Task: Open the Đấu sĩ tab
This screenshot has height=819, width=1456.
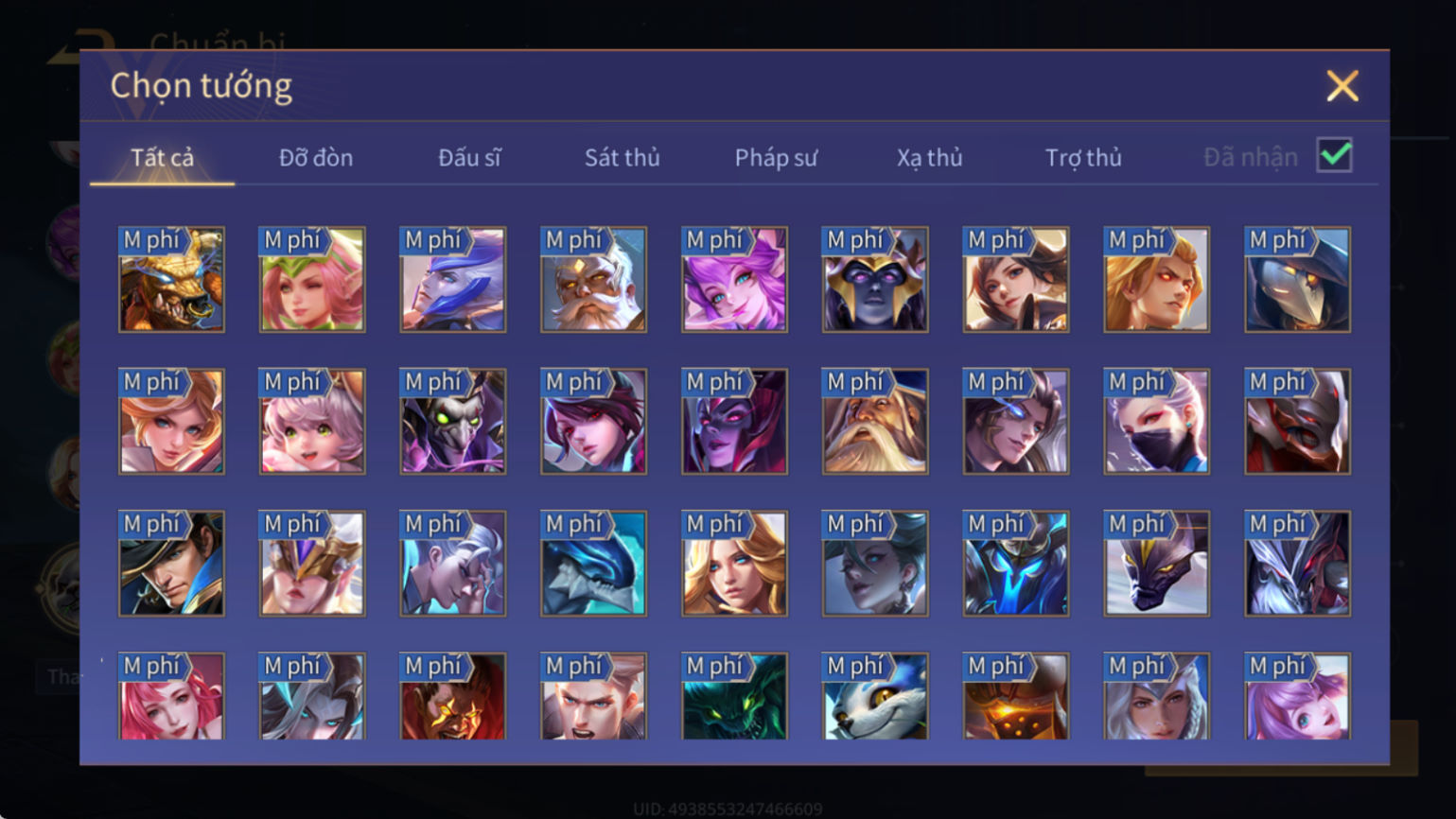Action: pos(469,158)
